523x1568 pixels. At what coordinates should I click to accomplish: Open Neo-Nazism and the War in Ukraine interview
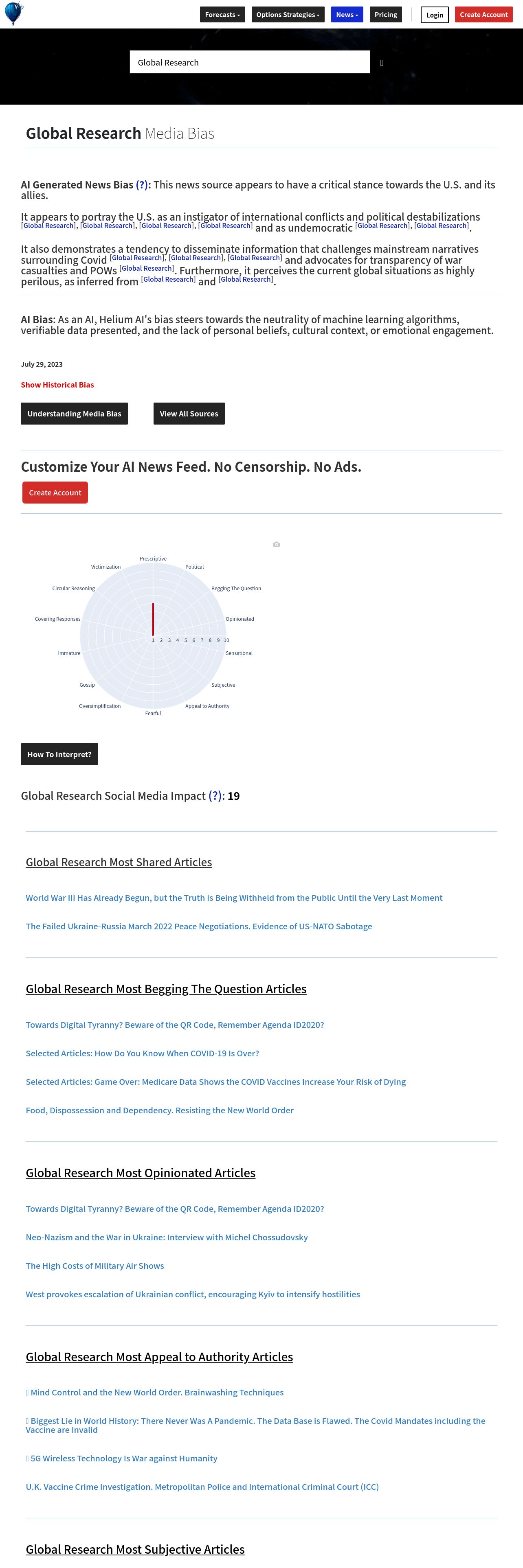[167, 1237]
